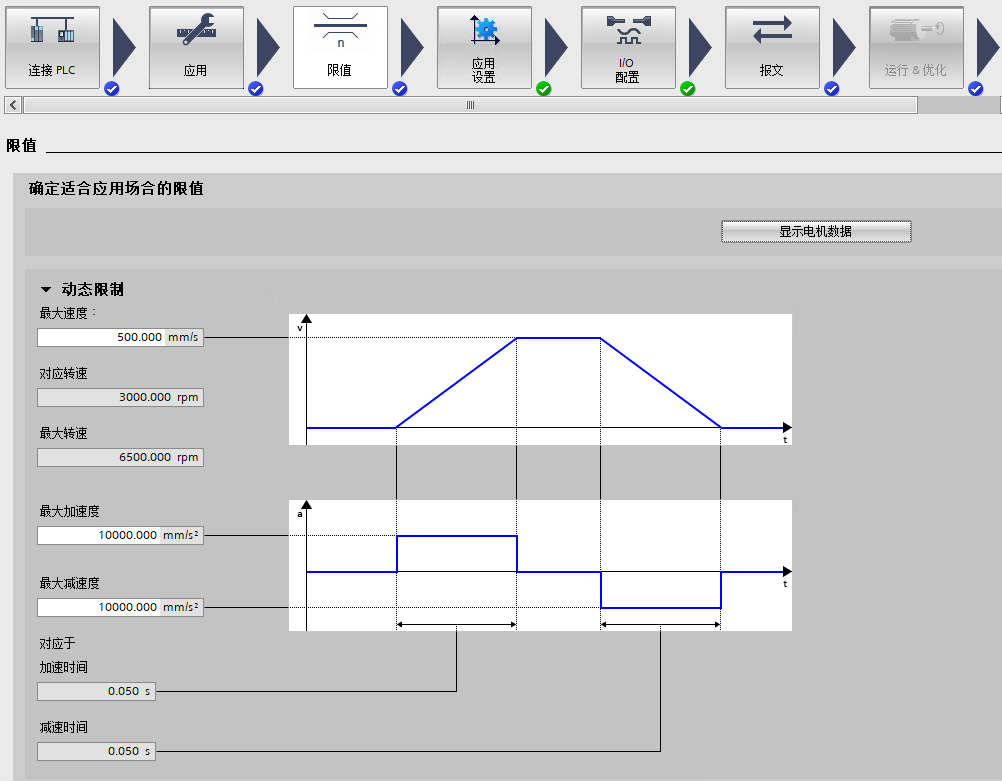
Task: Click the 对应转速 3000.000 rpm field
Action: [x=120, y=397]
